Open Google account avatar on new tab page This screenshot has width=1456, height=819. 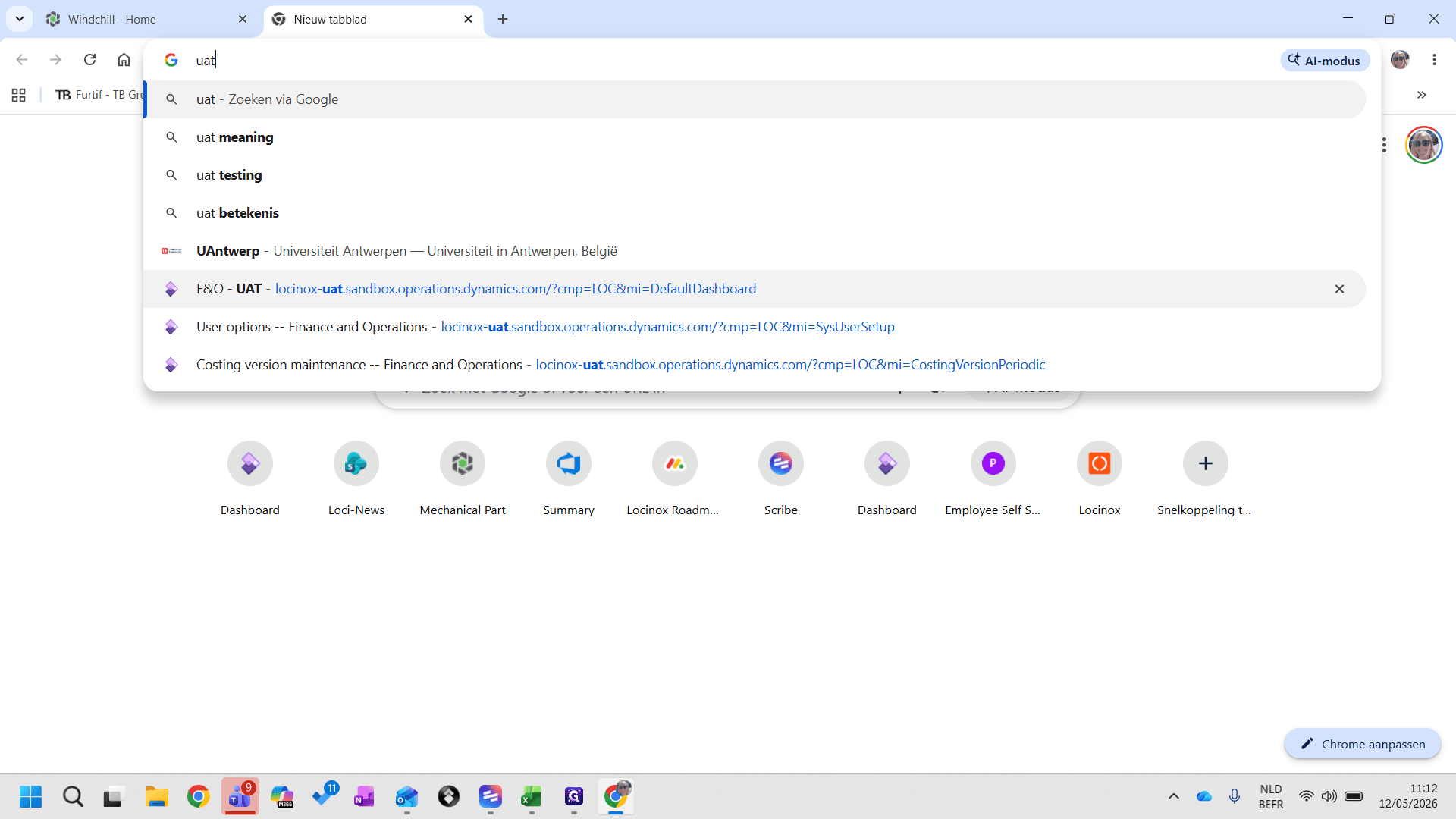(1424, 145)
